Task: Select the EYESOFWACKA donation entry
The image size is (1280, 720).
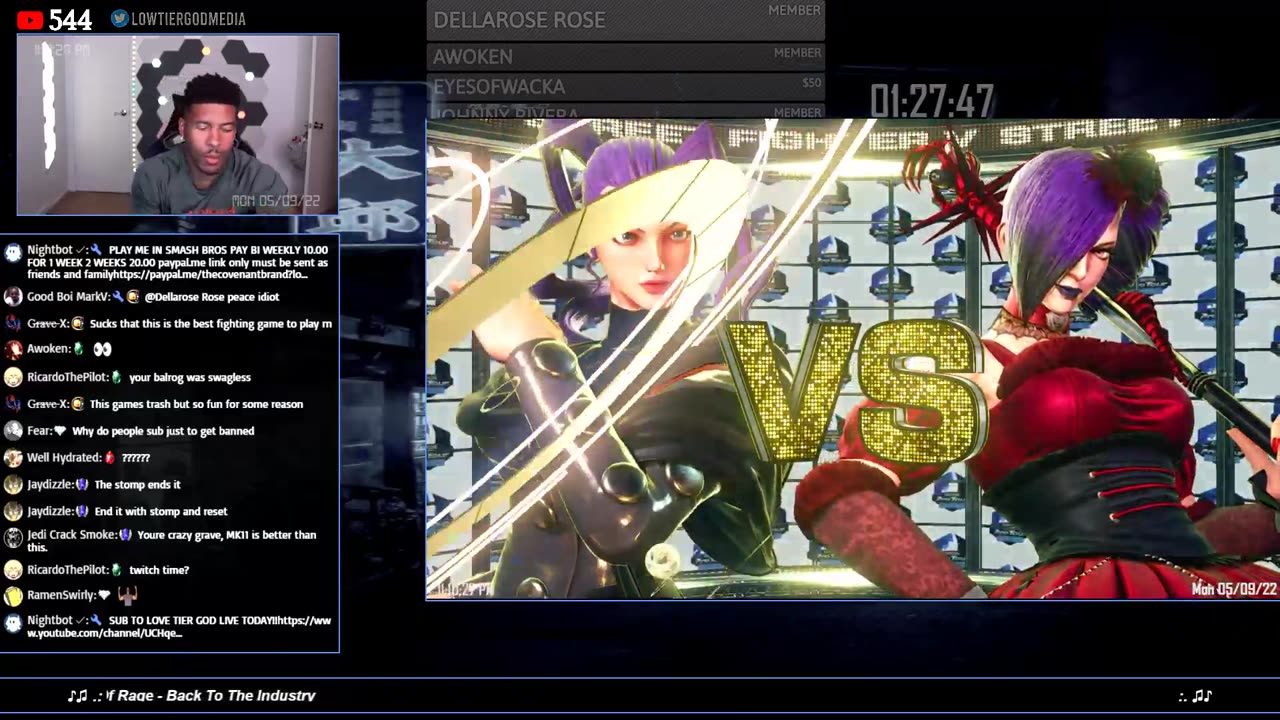Action: tap(626, 87)
